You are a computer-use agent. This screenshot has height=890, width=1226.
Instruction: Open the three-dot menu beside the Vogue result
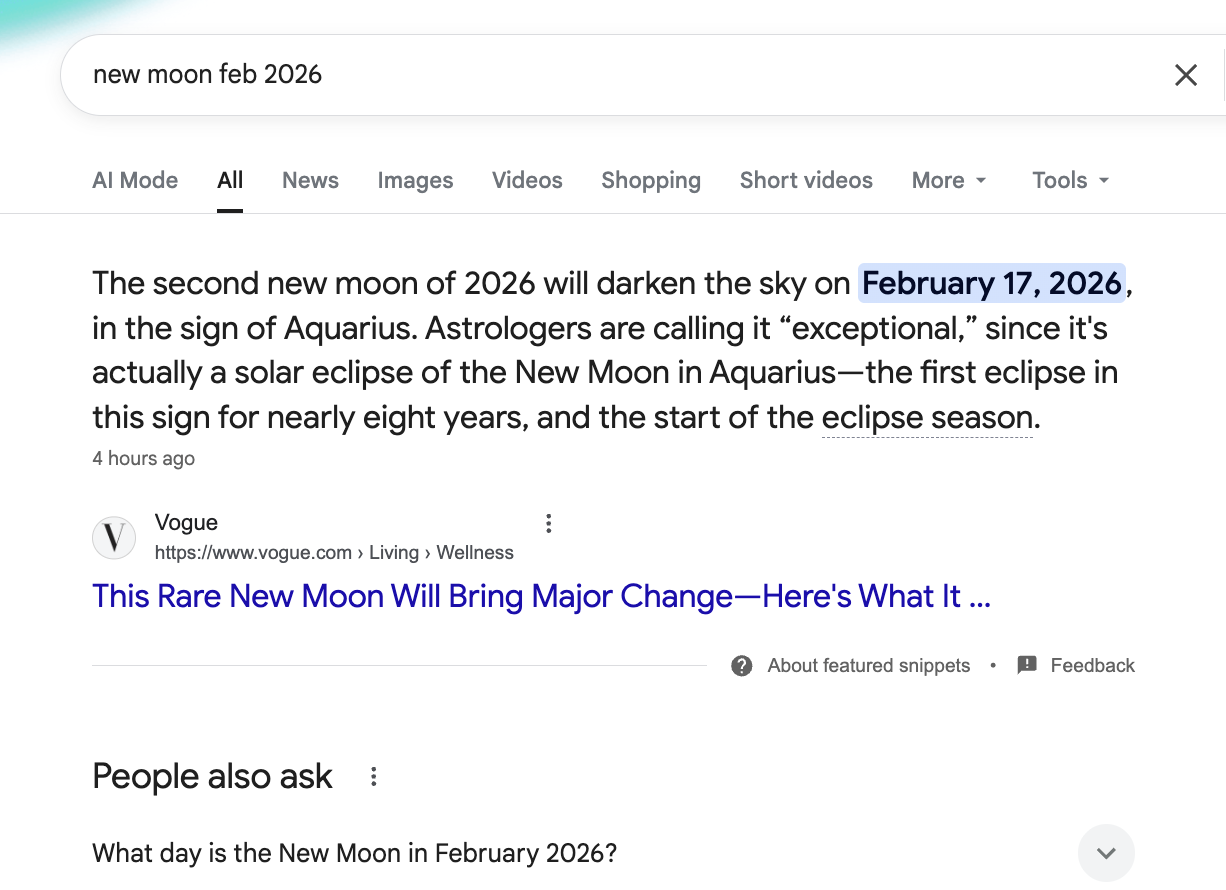click(548, 523)
